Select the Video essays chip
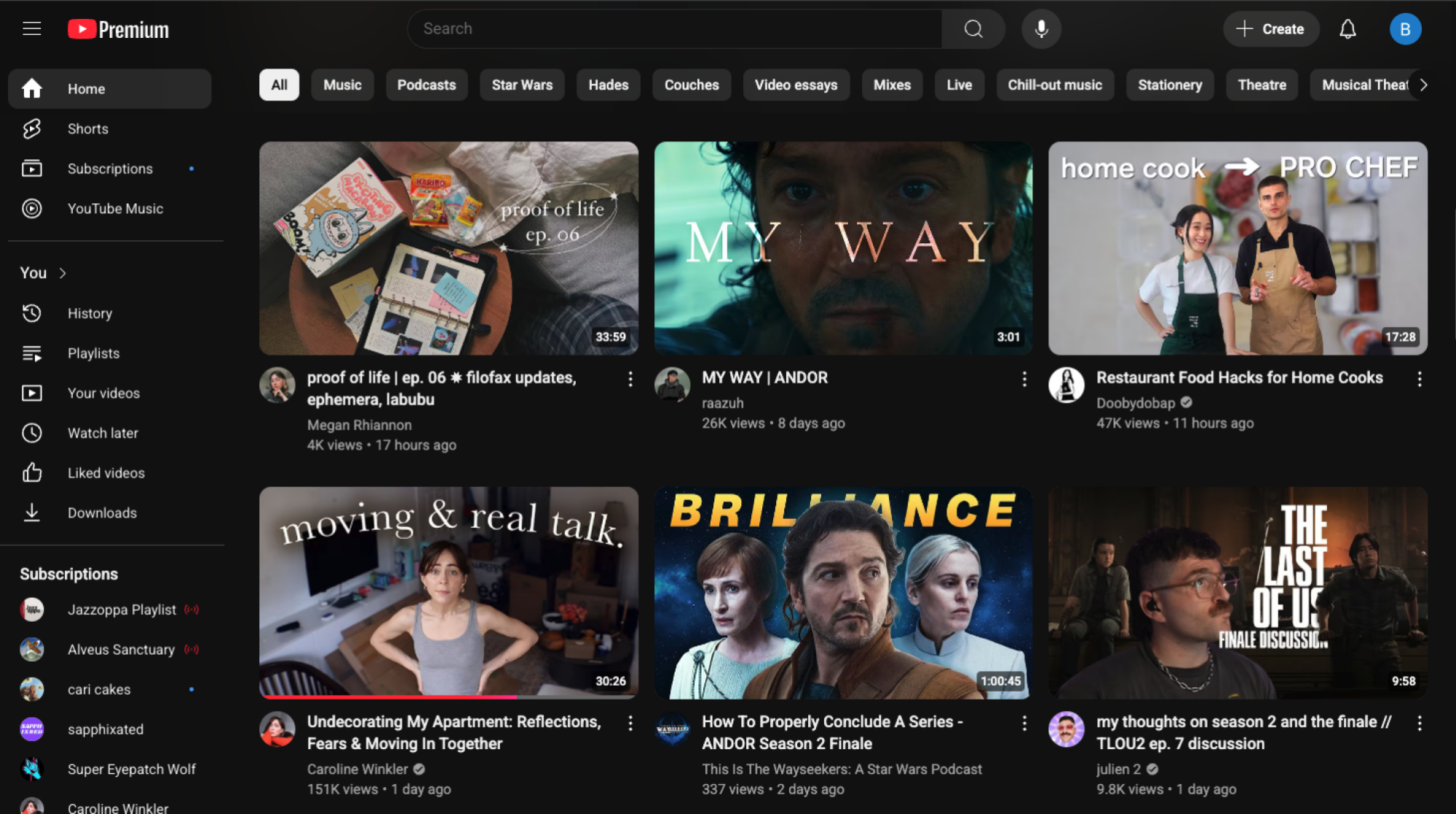1456x814 pixels. point(796,85)
